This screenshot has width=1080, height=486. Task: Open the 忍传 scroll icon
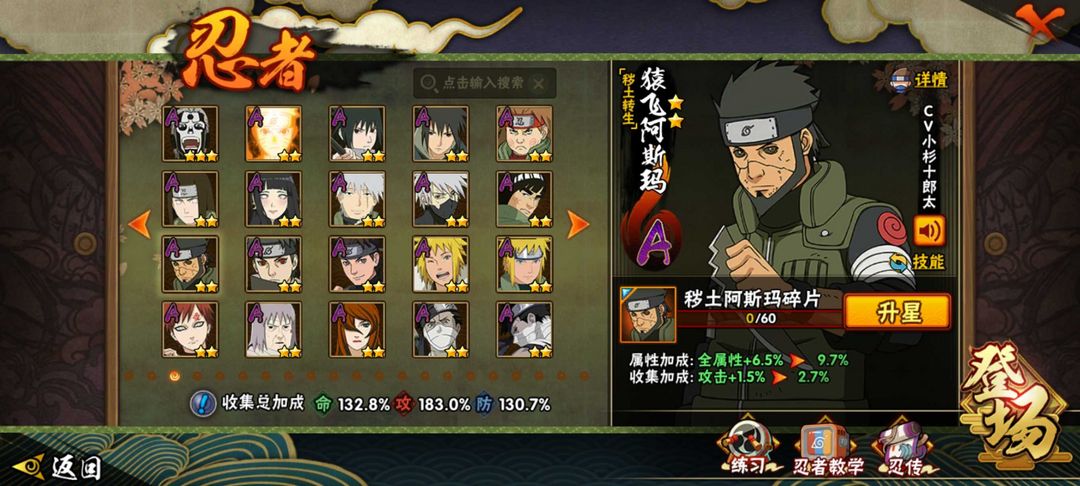coord(904,450)
